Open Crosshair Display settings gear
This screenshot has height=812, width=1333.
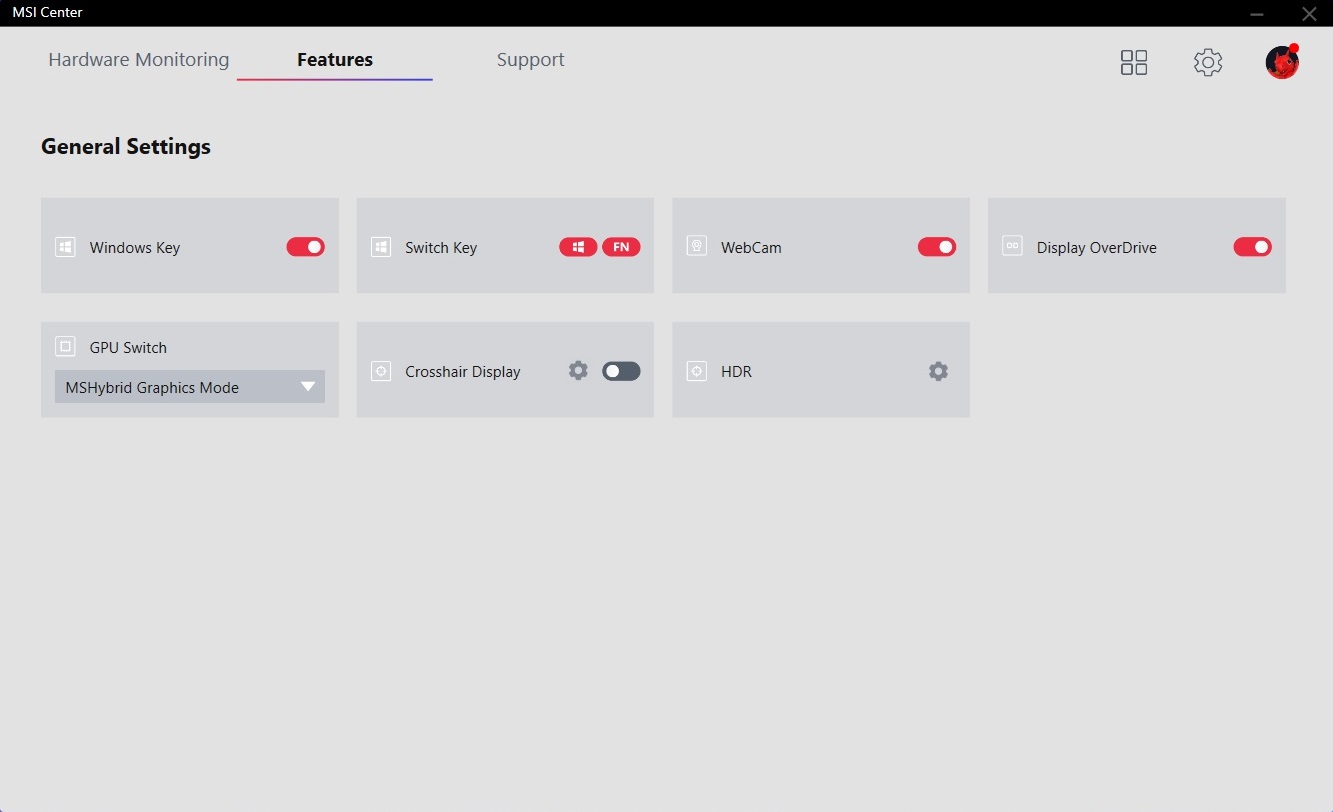(x=578, y=371)
